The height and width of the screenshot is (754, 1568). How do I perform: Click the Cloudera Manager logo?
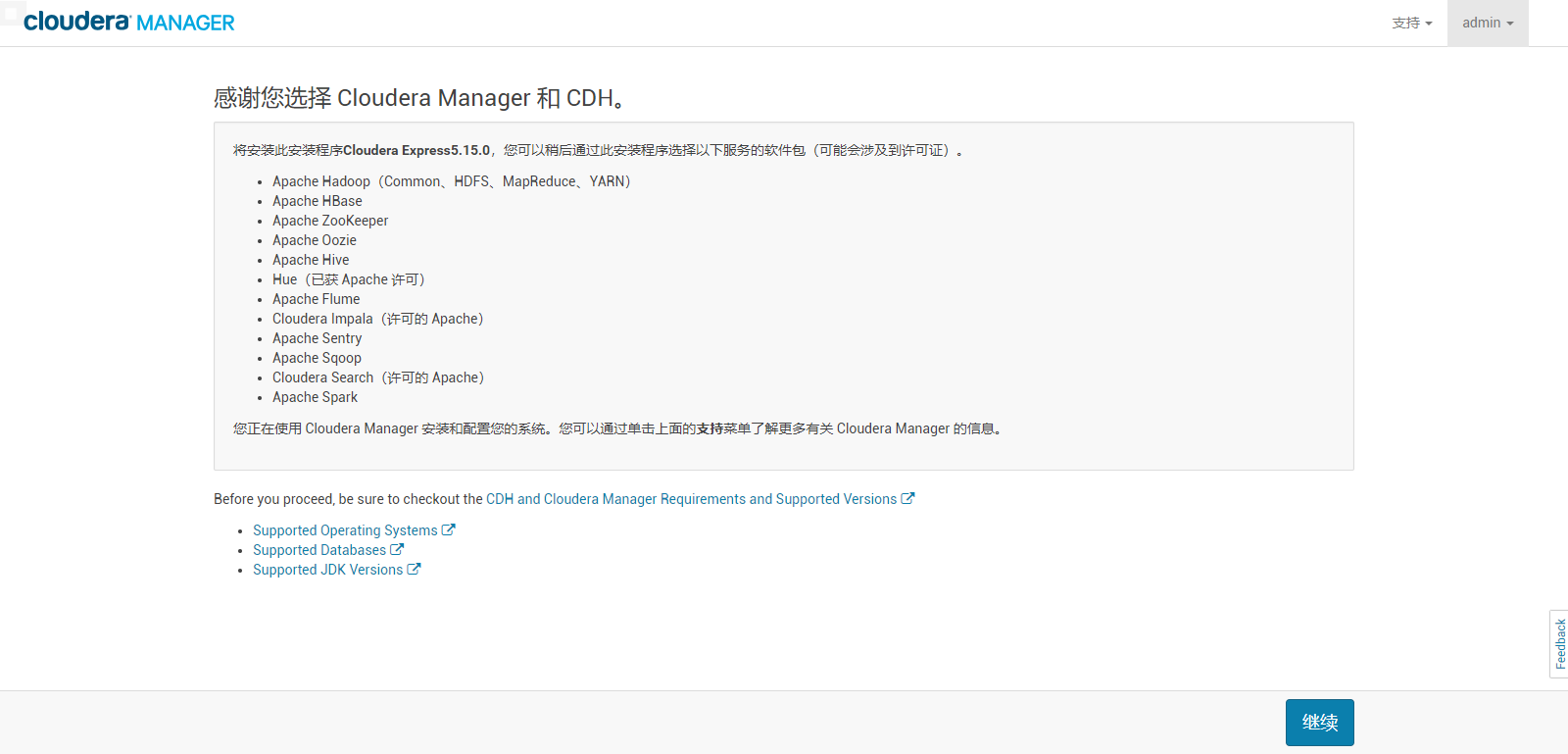pyautogui.click(x=129, y=22)
